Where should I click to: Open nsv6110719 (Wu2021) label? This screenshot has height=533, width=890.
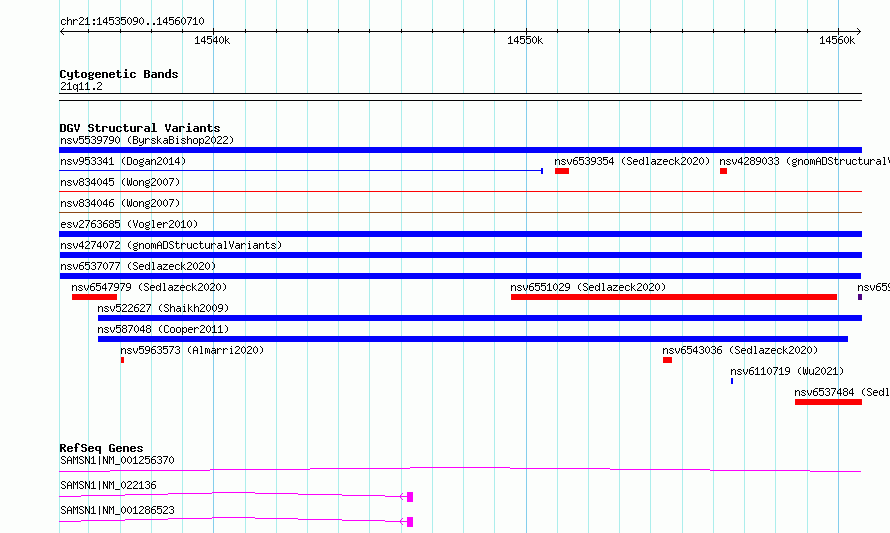787,371
